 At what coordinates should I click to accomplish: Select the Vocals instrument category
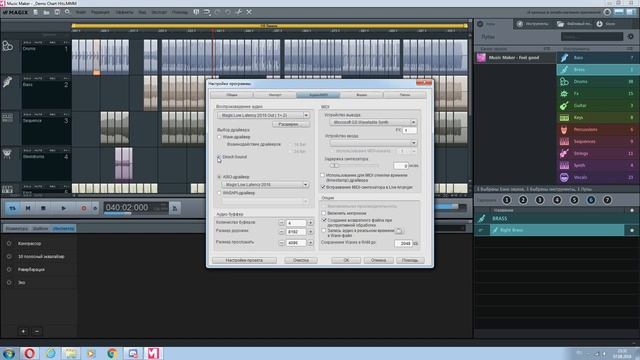click(597, 177)
